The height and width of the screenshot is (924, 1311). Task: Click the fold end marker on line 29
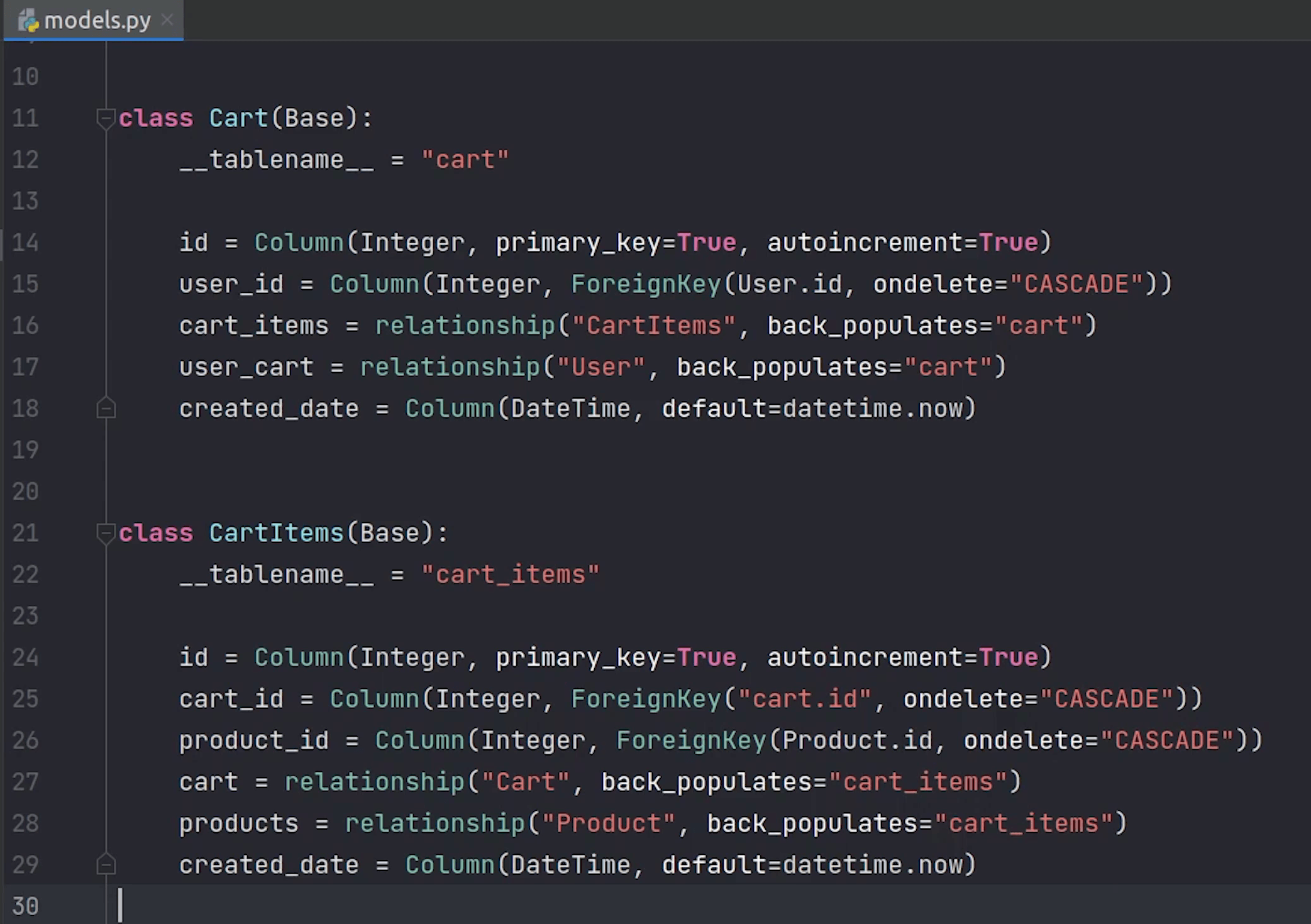106,866
